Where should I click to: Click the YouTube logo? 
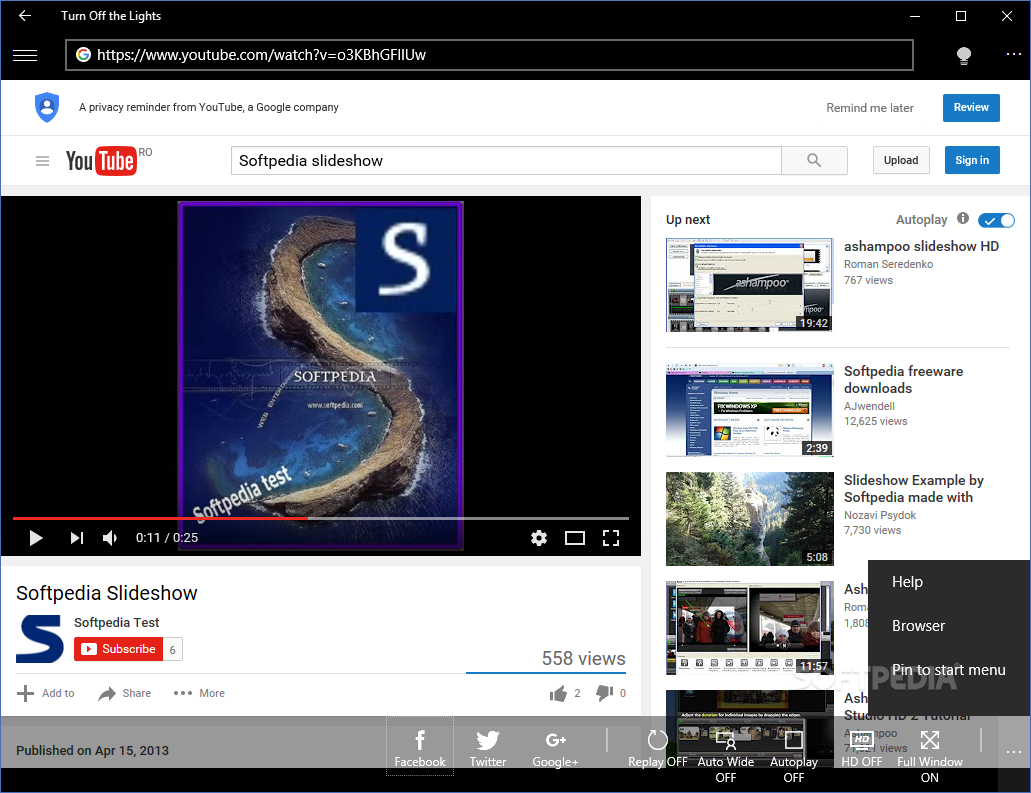(x=101, y=161)
